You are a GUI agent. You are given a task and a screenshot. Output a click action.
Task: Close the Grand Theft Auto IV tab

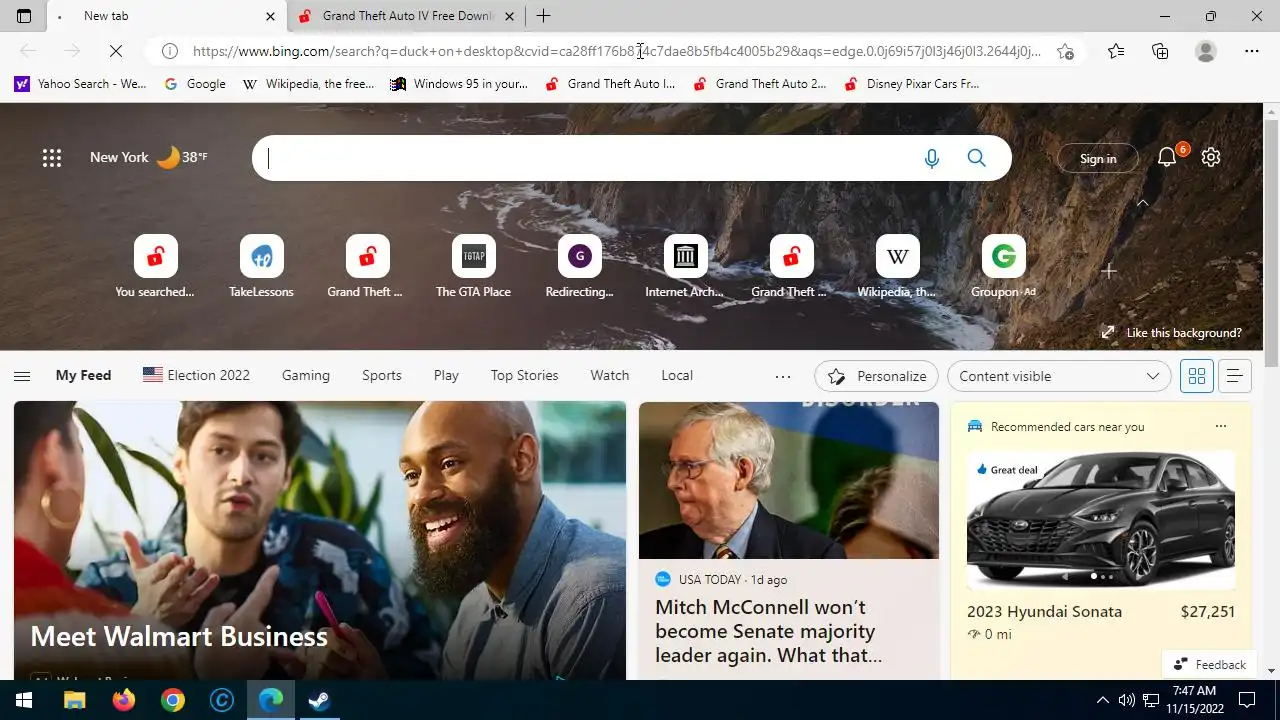tap(509, 16)
